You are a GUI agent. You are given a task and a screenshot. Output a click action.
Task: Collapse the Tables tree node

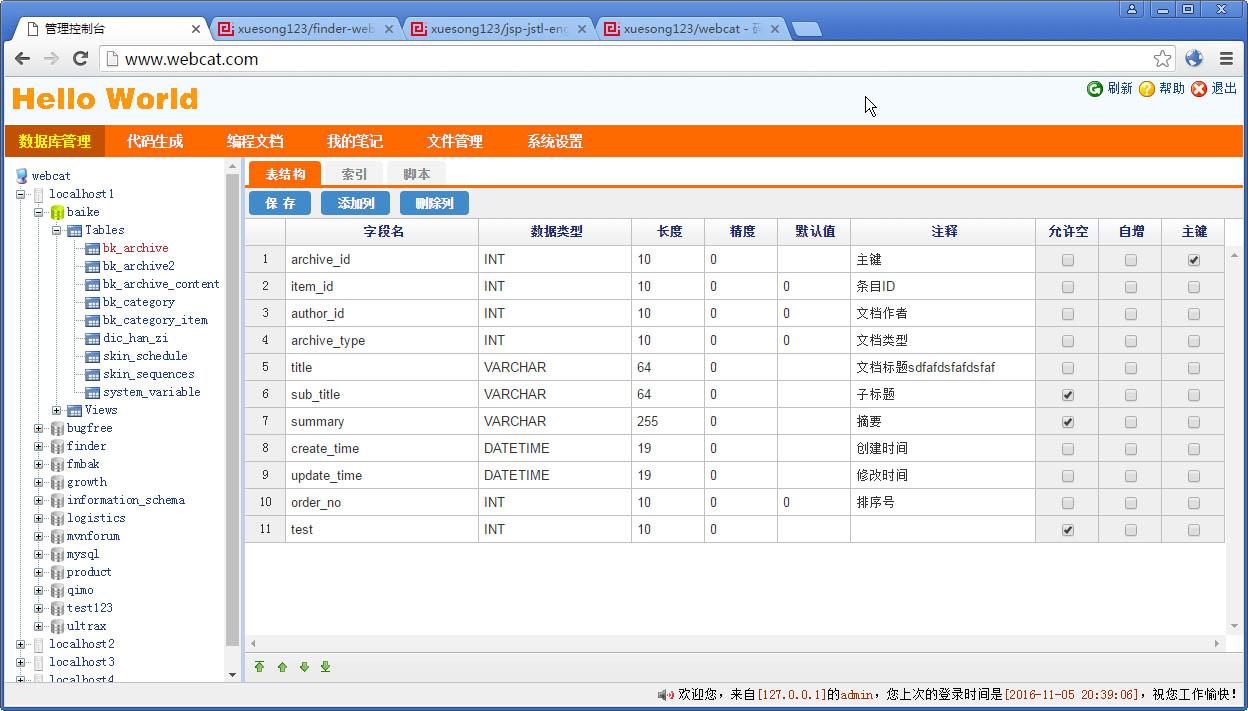coord(57,230)
